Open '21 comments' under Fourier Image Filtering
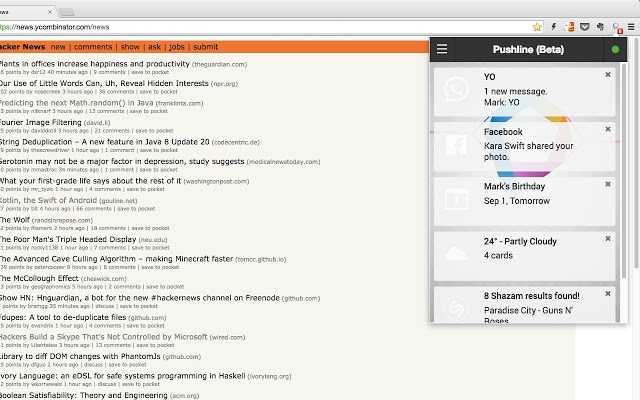The height and width of the screenshot is (400, 640). click(x=112, y=131)
